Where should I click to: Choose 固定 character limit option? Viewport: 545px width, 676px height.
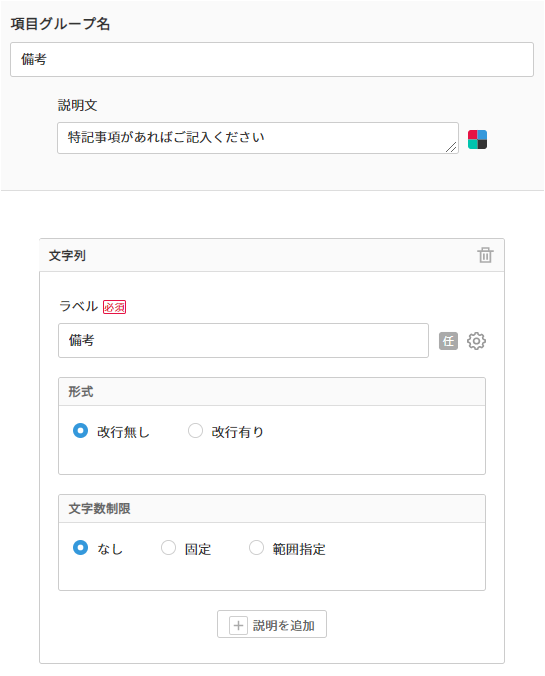168,548
